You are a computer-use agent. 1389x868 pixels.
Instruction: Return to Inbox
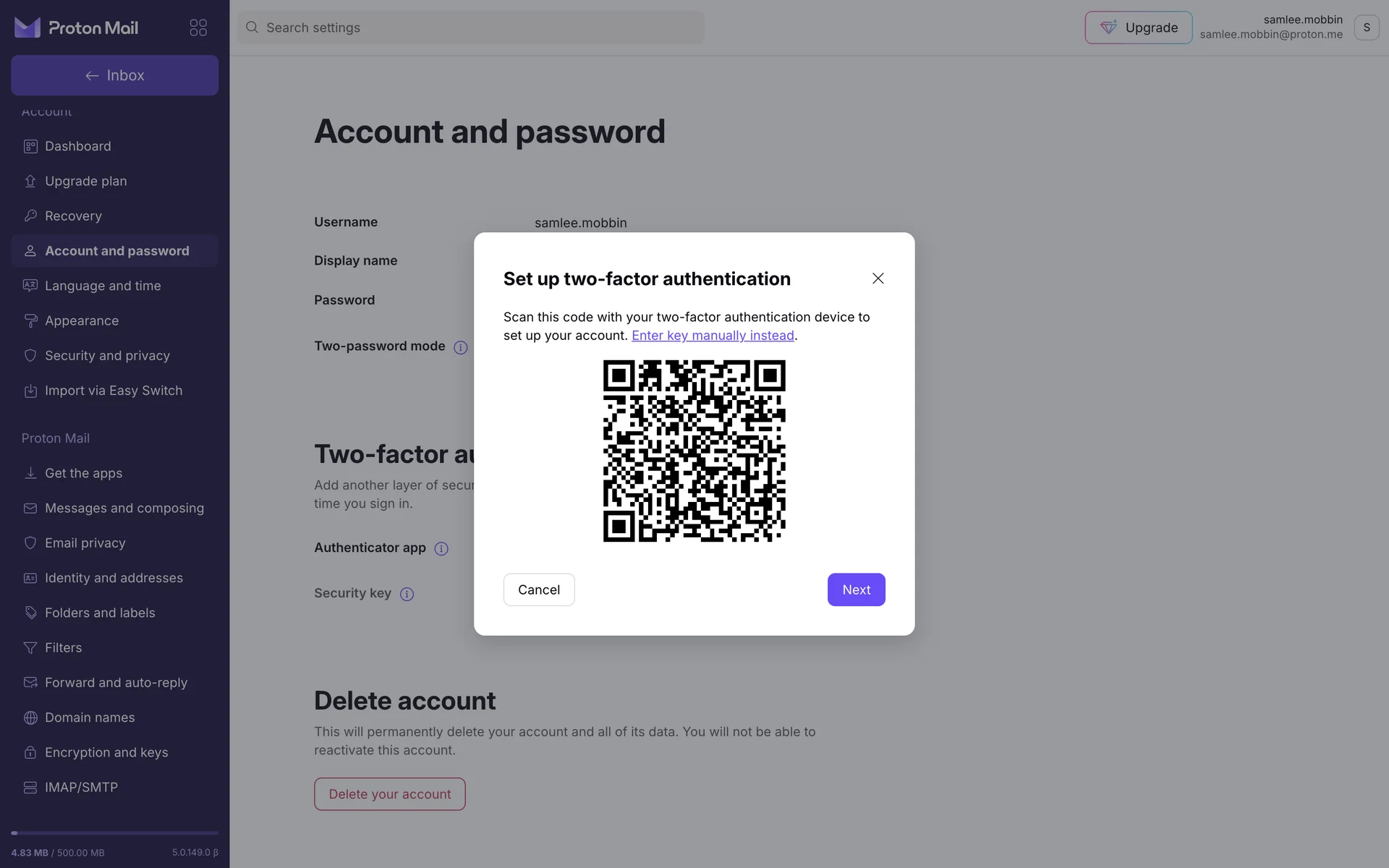pyautogui.click(x=115, y=75)
